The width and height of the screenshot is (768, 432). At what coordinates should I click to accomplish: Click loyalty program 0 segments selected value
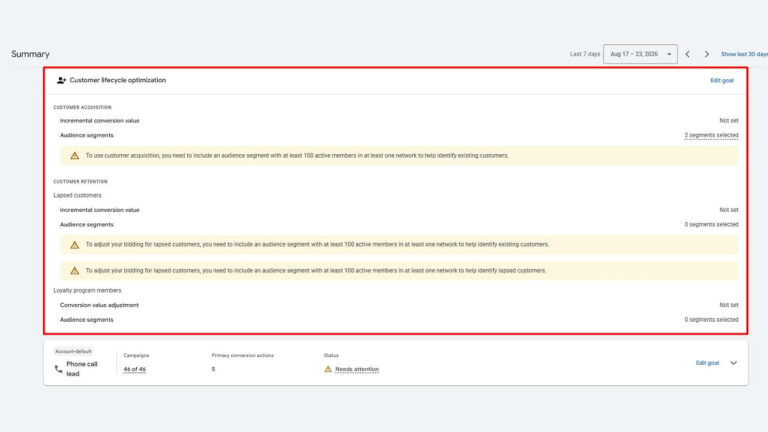(711, 319)
